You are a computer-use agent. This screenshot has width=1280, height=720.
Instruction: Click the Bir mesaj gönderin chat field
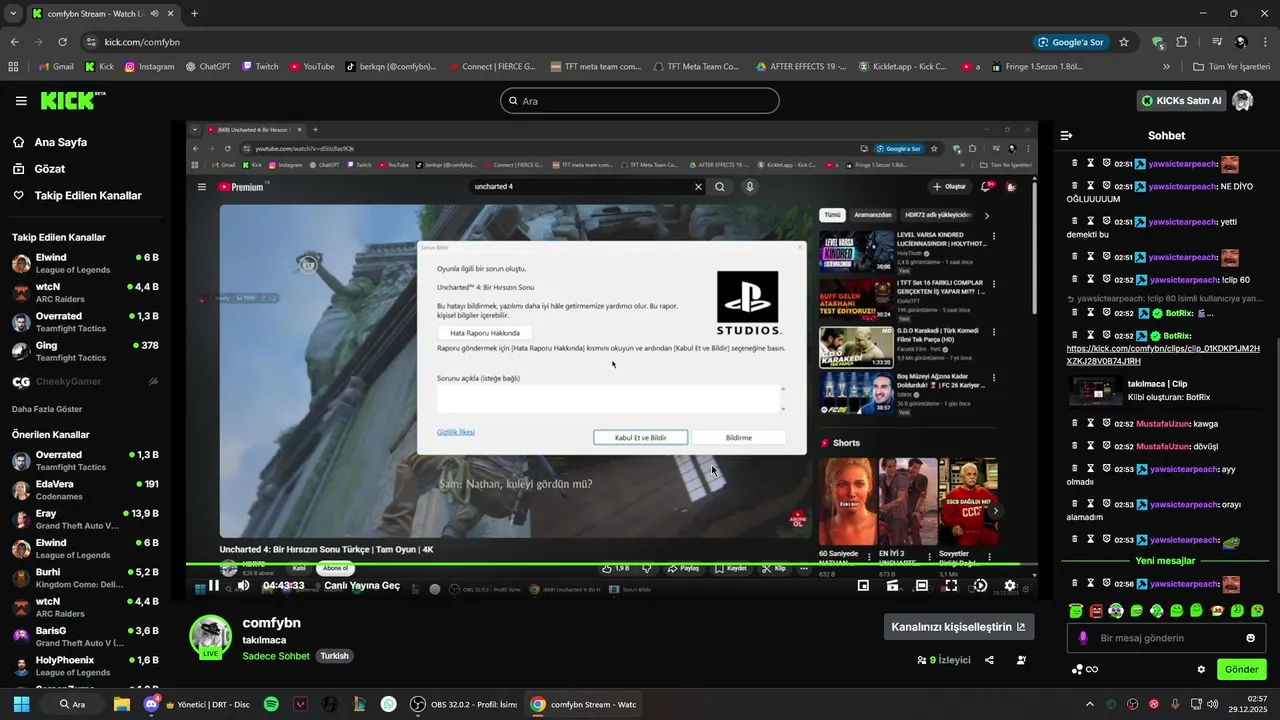tap(1165, 638)
